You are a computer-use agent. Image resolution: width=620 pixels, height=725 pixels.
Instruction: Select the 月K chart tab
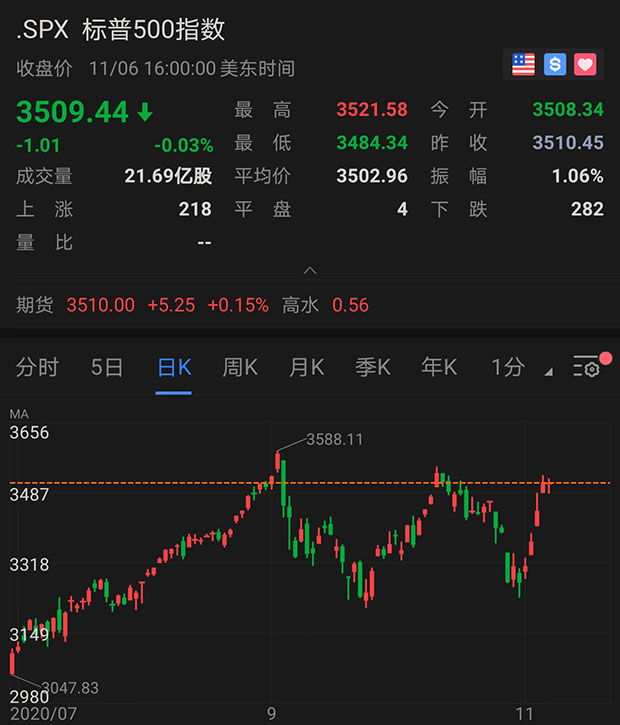tap(307, 368)
